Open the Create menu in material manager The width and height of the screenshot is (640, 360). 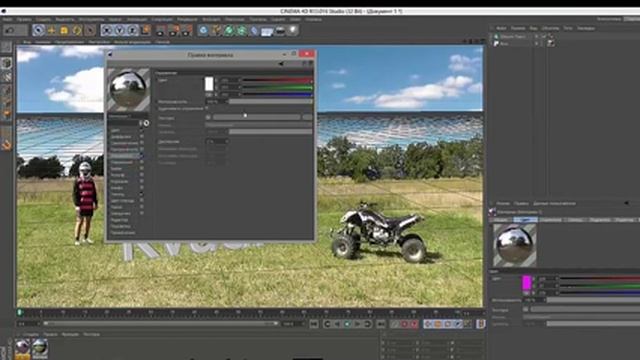click(30, 334)
